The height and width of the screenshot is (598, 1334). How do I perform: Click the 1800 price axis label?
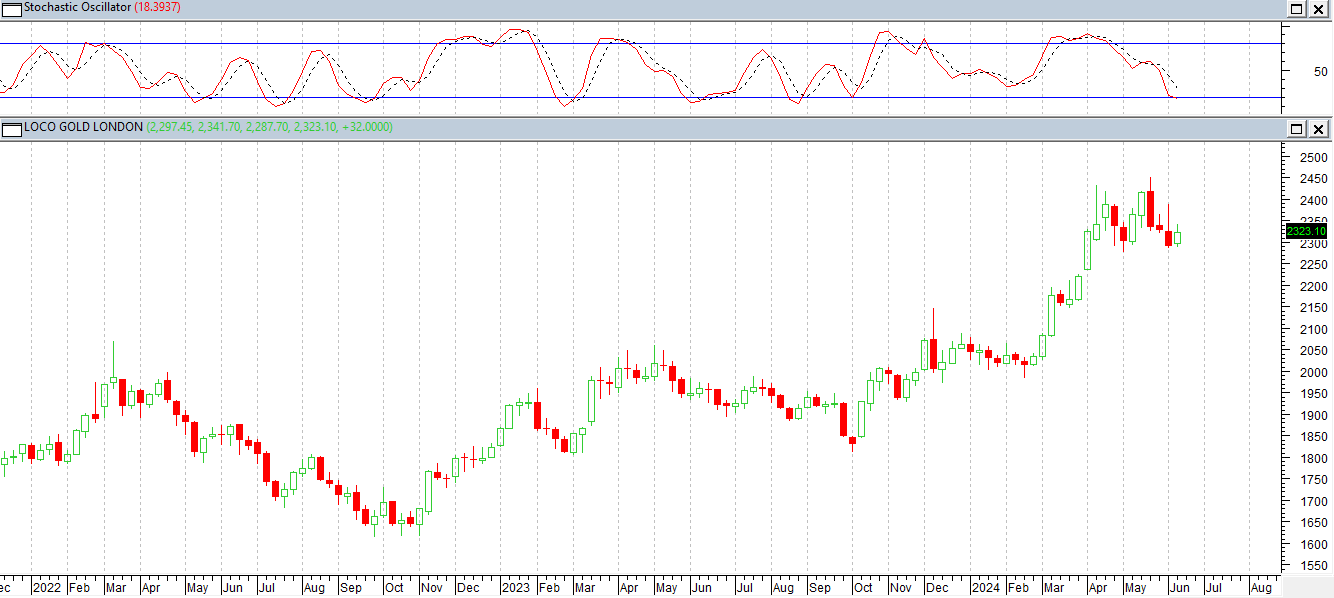pos(1313,459)
